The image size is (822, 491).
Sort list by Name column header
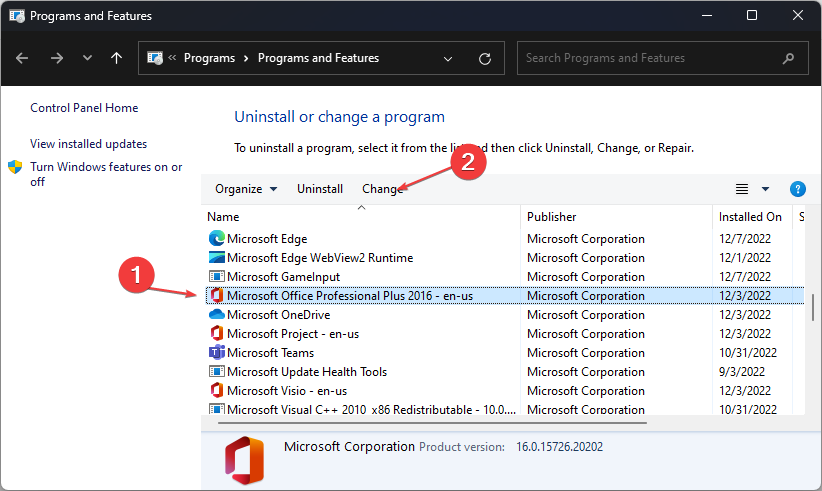pyautogui.click(x=223, y=217)
